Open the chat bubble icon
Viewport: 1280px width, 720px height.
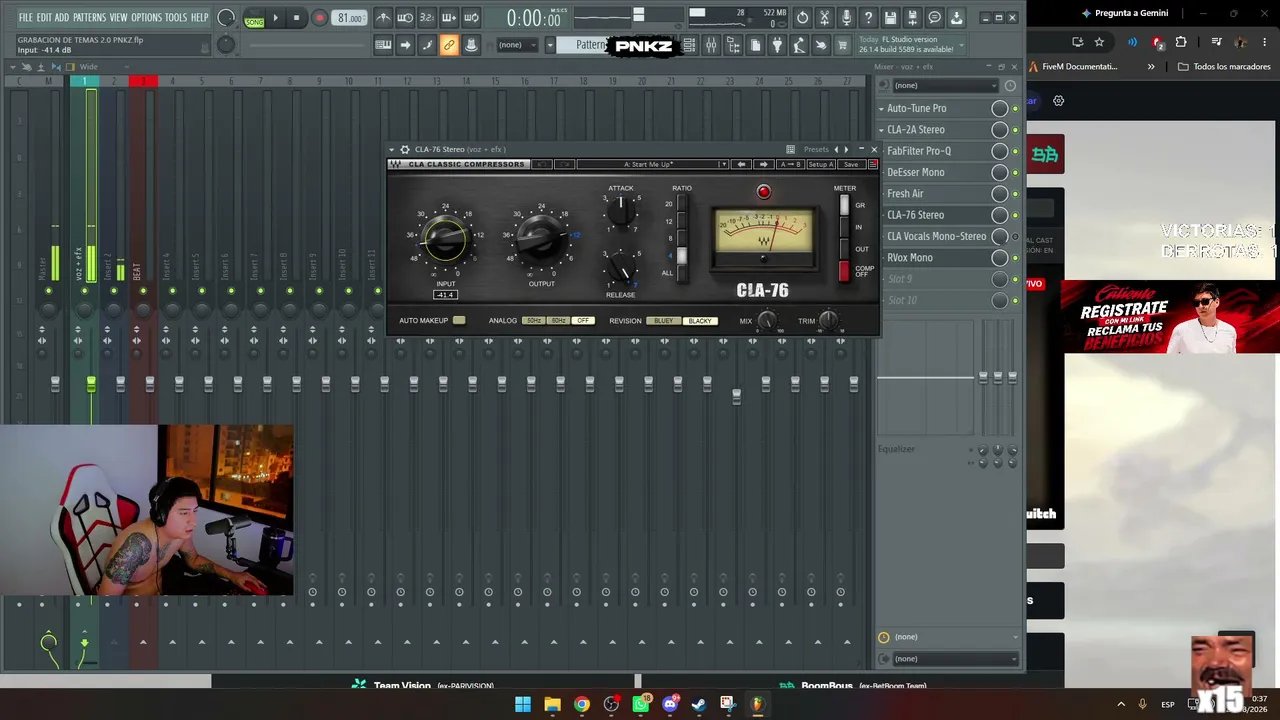(x=934, y=18)
